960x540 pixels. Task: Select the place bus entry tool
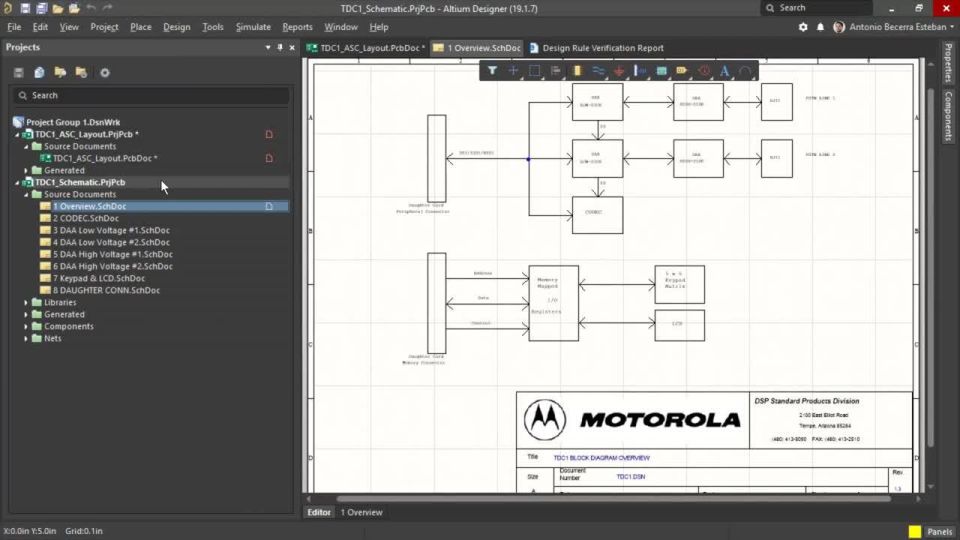point(640,71)
